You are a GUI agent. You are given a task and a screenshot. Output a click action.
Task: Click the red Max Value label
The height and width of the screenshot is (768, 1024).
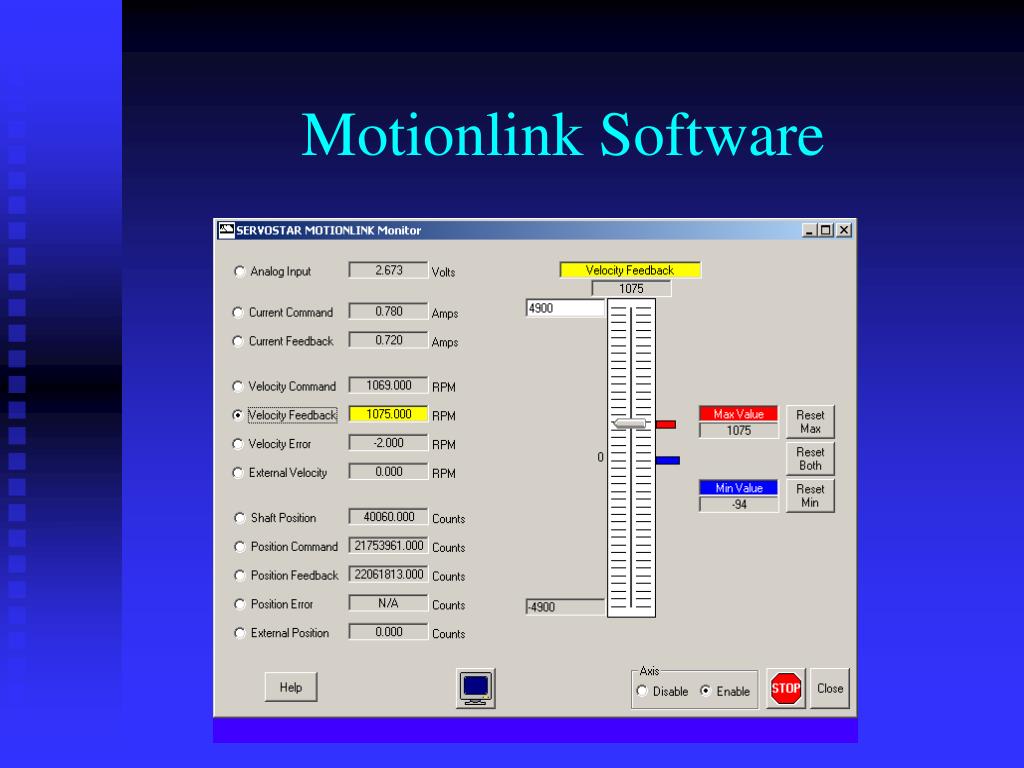[x=739, y=414]
